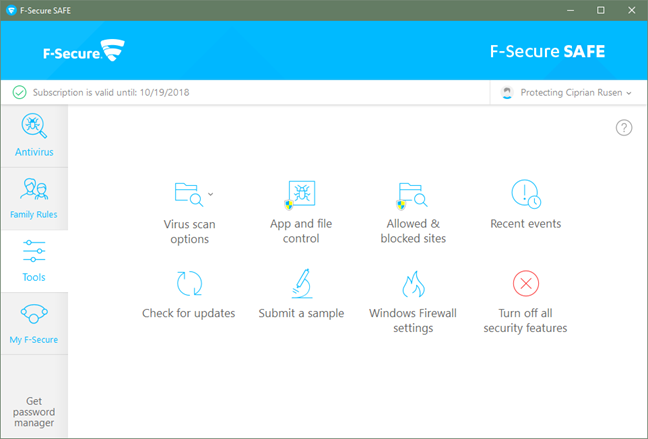Click the Virus scan options folder icon
648x439 pixels.
pos(188,194)
